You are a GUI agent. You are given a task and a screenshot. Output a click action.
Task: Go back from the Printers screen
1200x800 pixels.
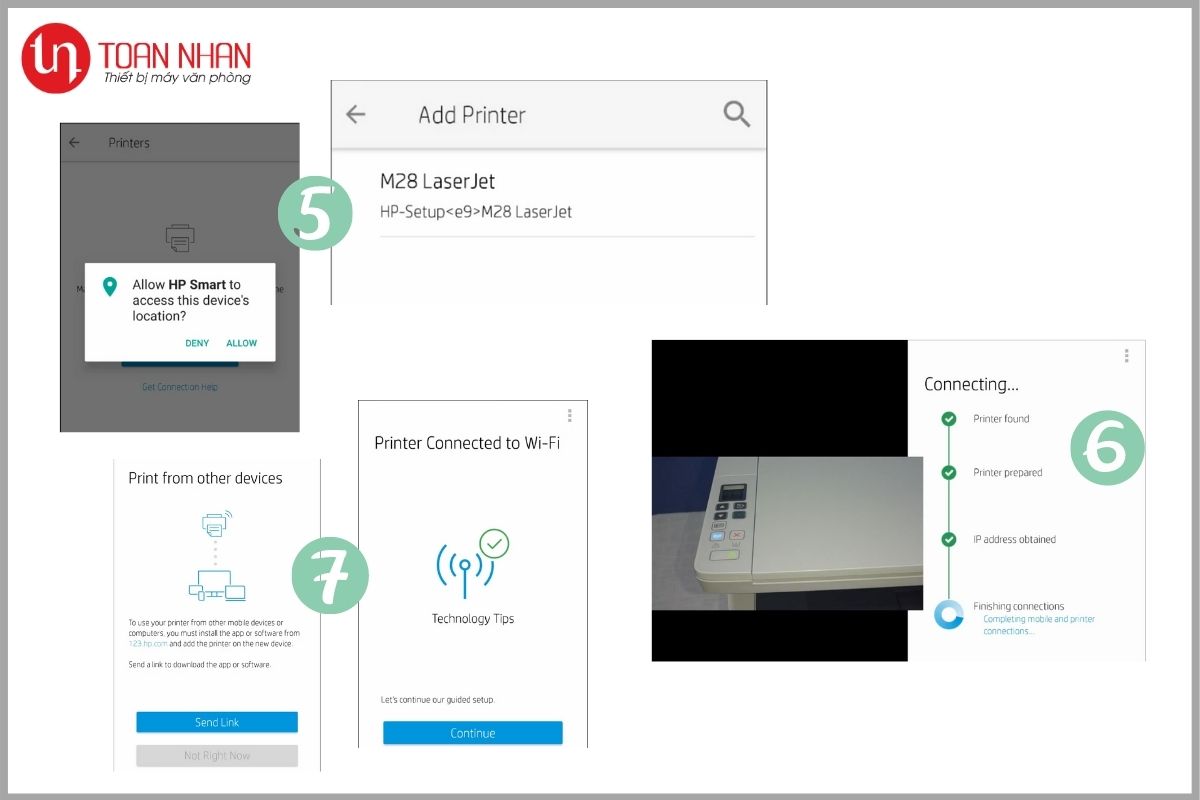[x=74, y=143]
